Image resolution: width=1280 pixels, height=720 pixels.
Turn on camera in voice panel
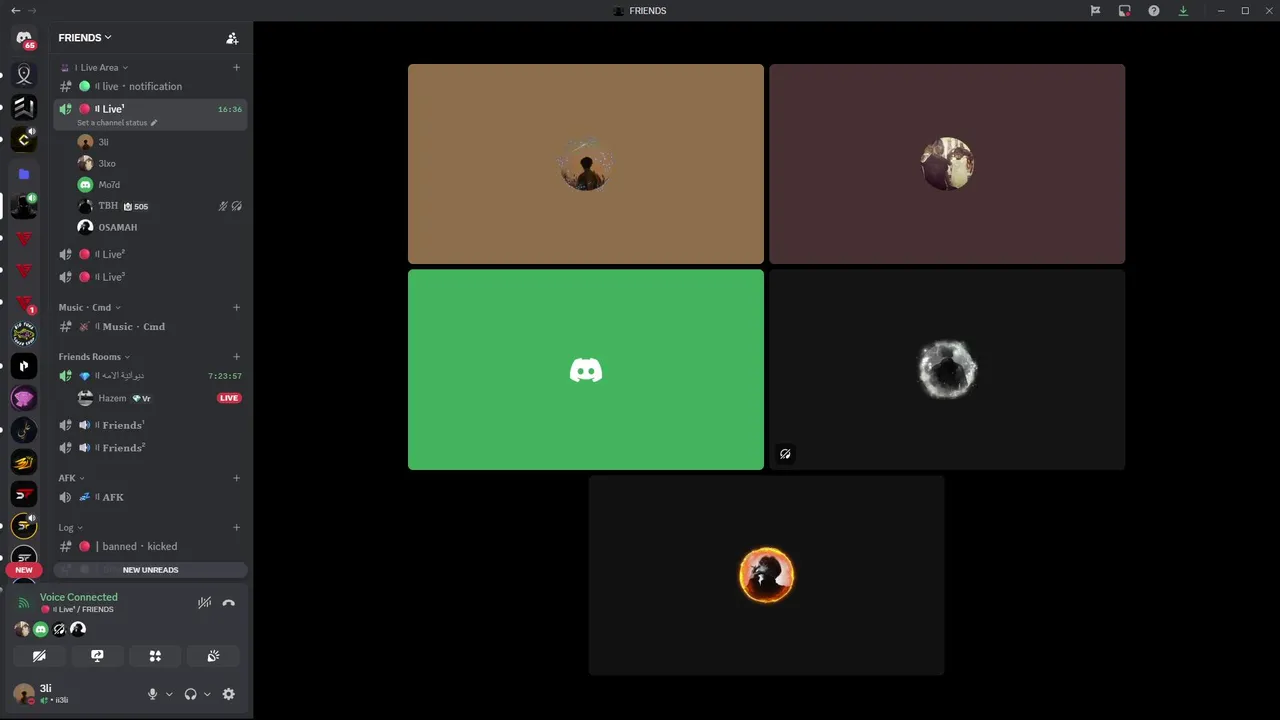pyautogui.click(x=39, y=656)
